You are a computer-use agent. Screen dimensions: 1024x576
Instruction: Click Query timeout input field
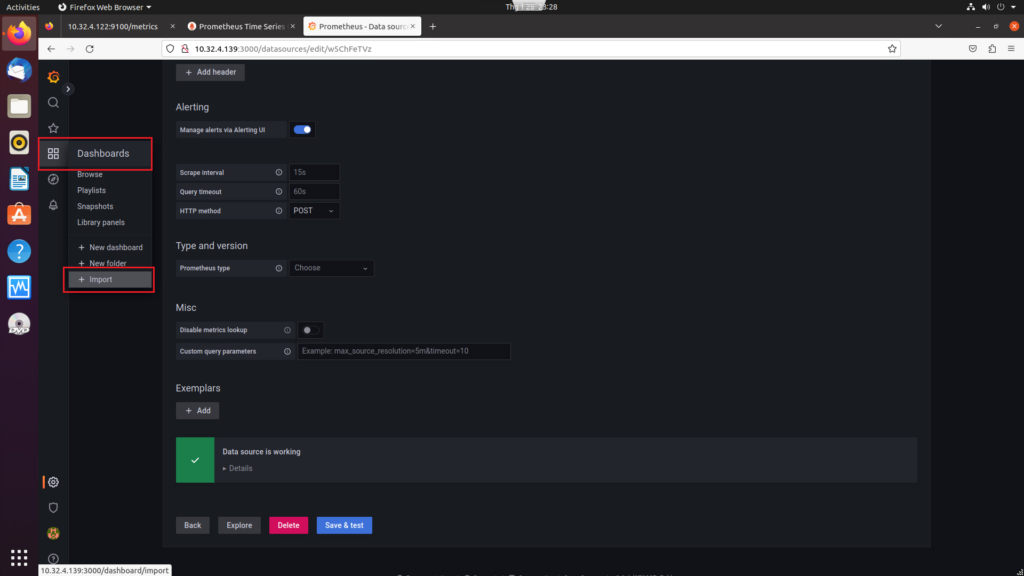[x=314, y=191]
